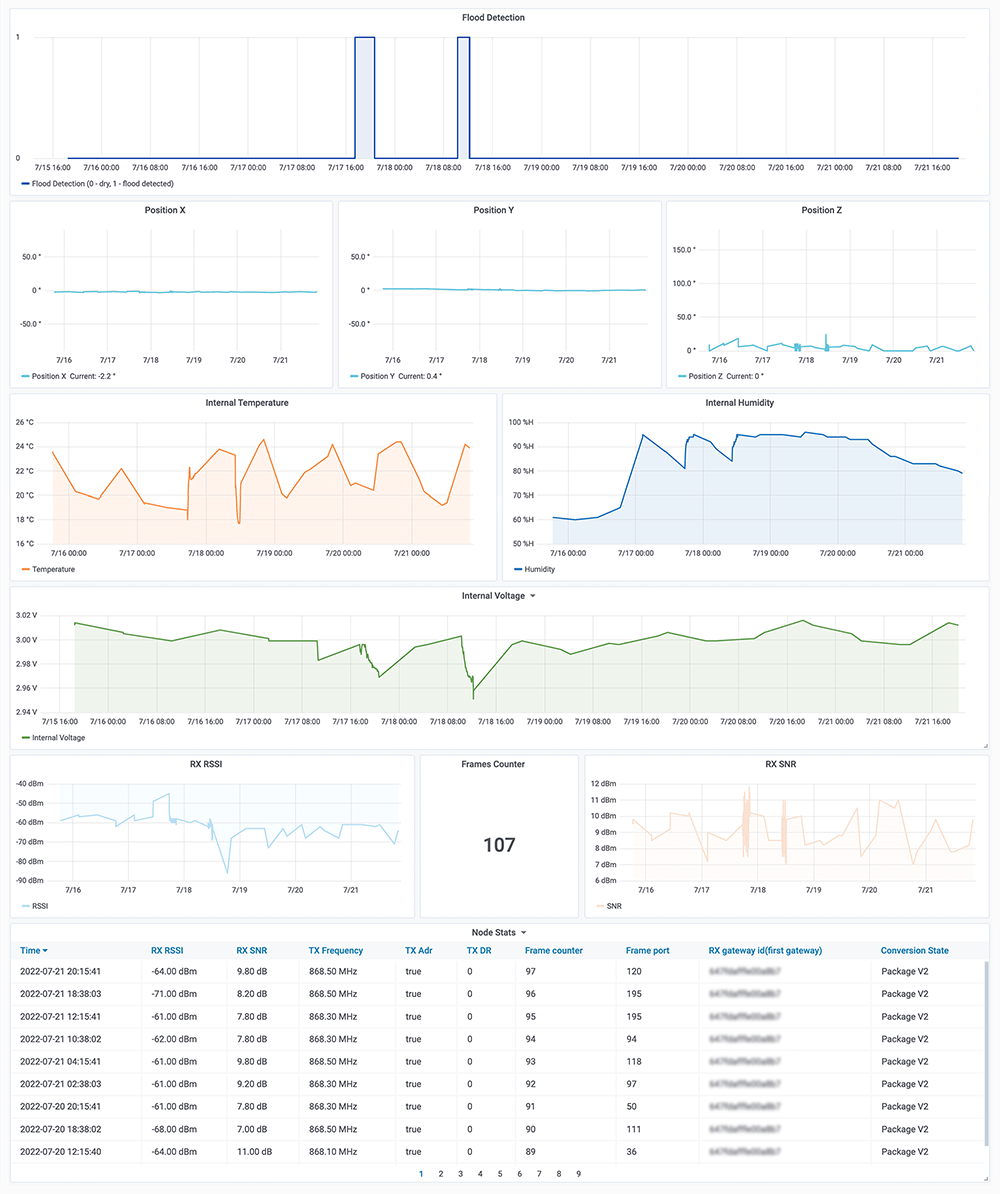Click the orange Temperature legend color swatch
Screen dimensions: 1000x1194
click(26, 570)
